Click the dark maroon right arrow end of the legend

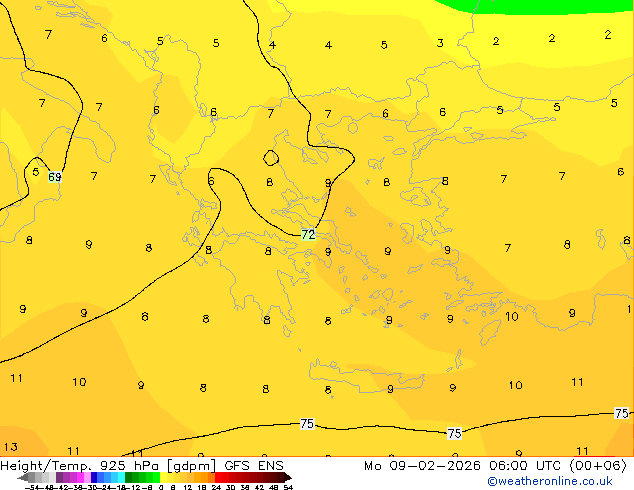click(x=288, y=477)
